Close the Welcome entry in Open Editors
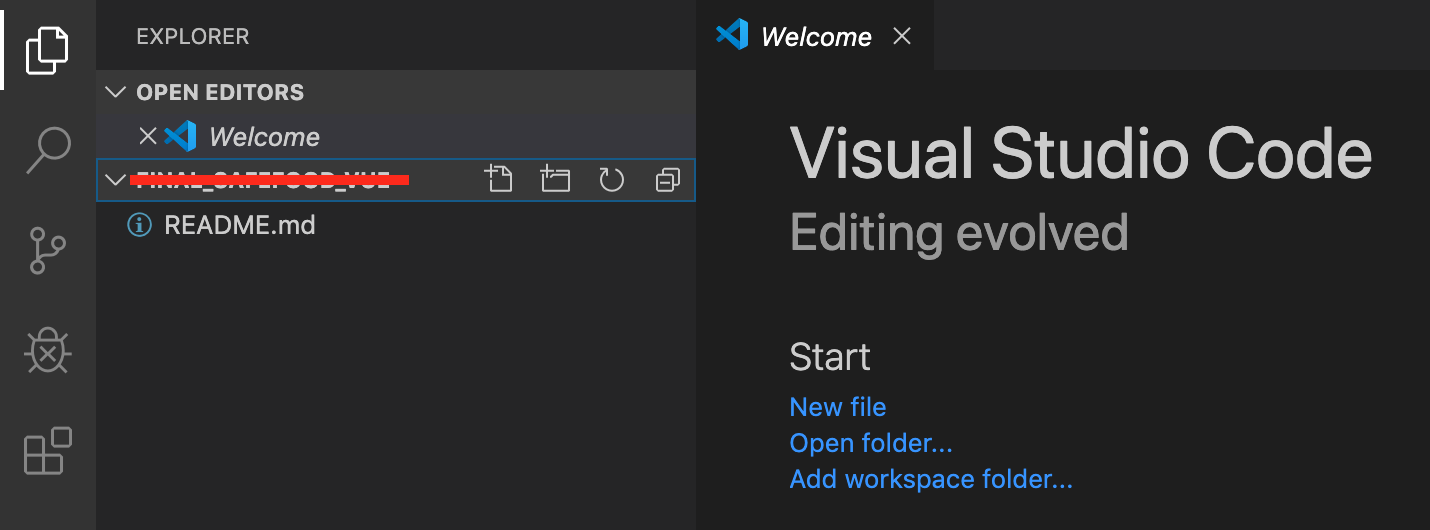The width and height of the screenshot is (1430, 530). (x=147, y=136)
